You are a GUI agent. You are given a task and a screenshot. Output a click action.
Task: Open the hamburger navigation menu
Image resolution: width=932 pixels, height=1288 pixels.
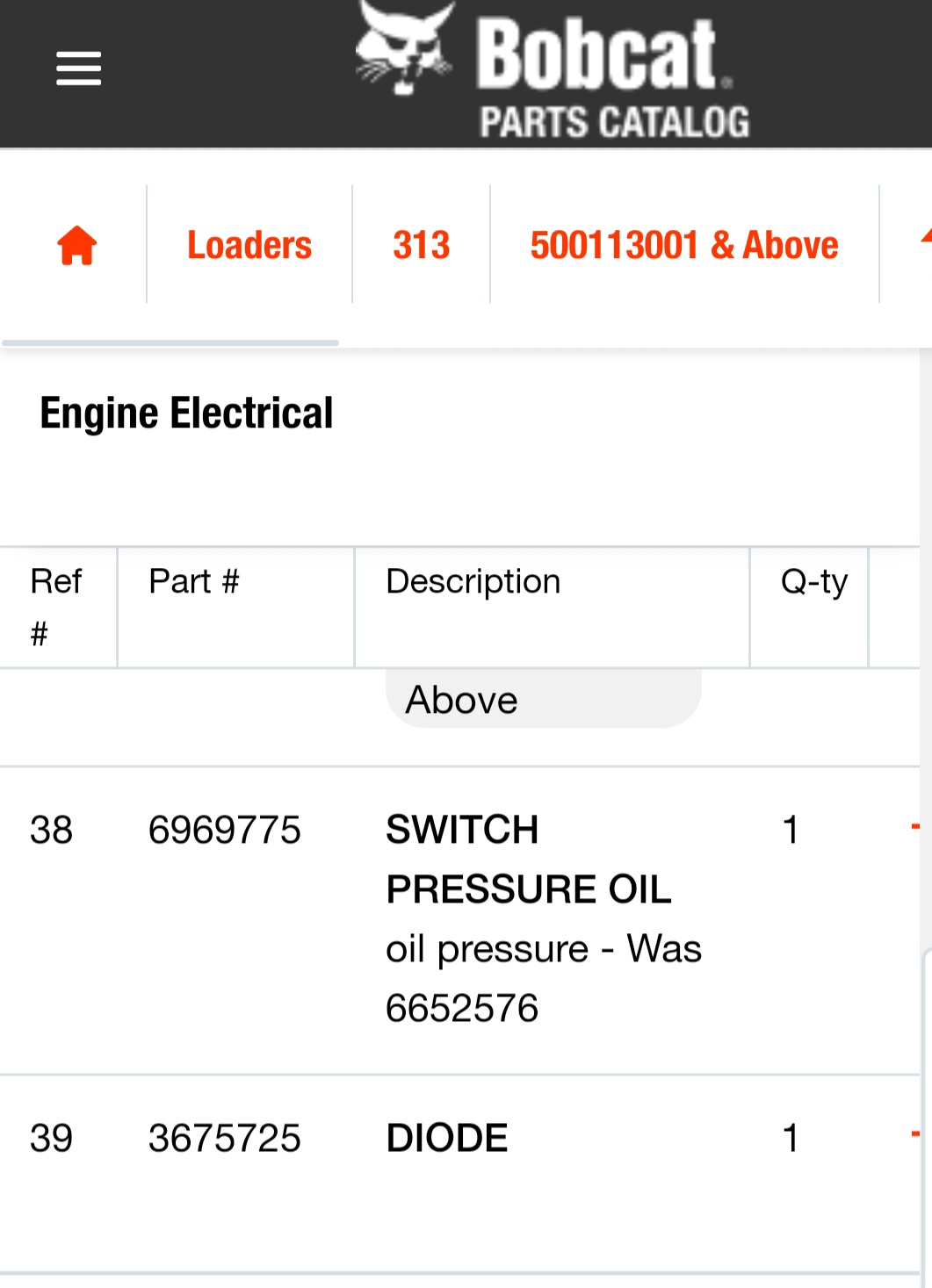tap(79, 68)
